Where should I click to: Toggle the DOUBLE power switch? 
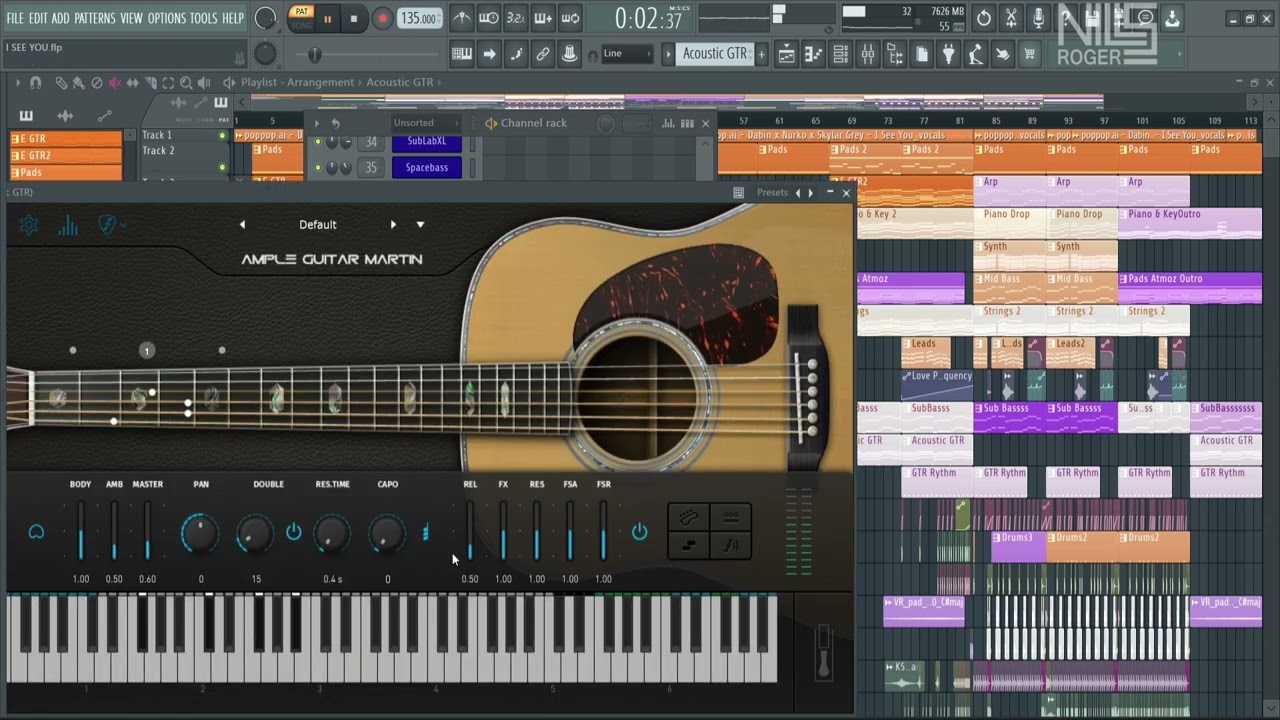point(294,532)
